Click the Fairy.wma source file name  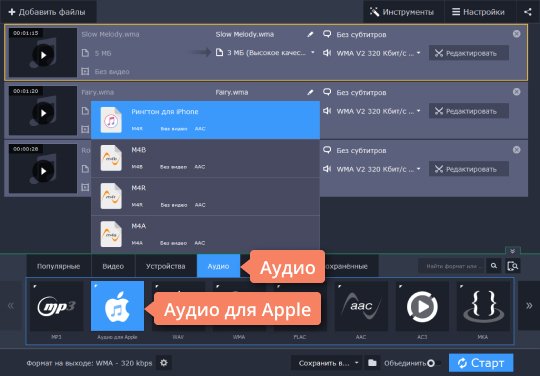click(98, 92)
